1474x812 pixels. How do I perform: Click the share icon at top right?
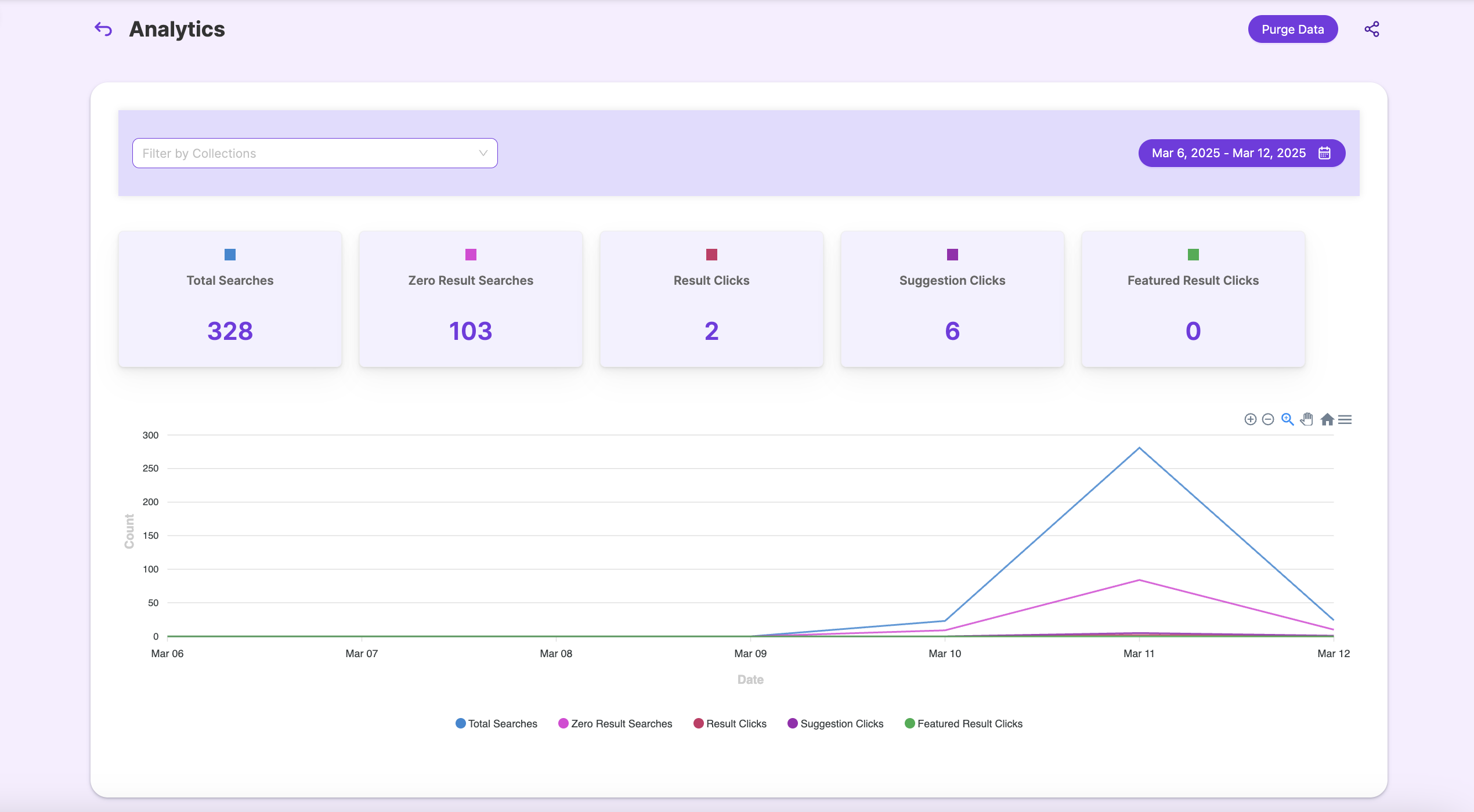pyautogui.click(x=1371, y=29)
